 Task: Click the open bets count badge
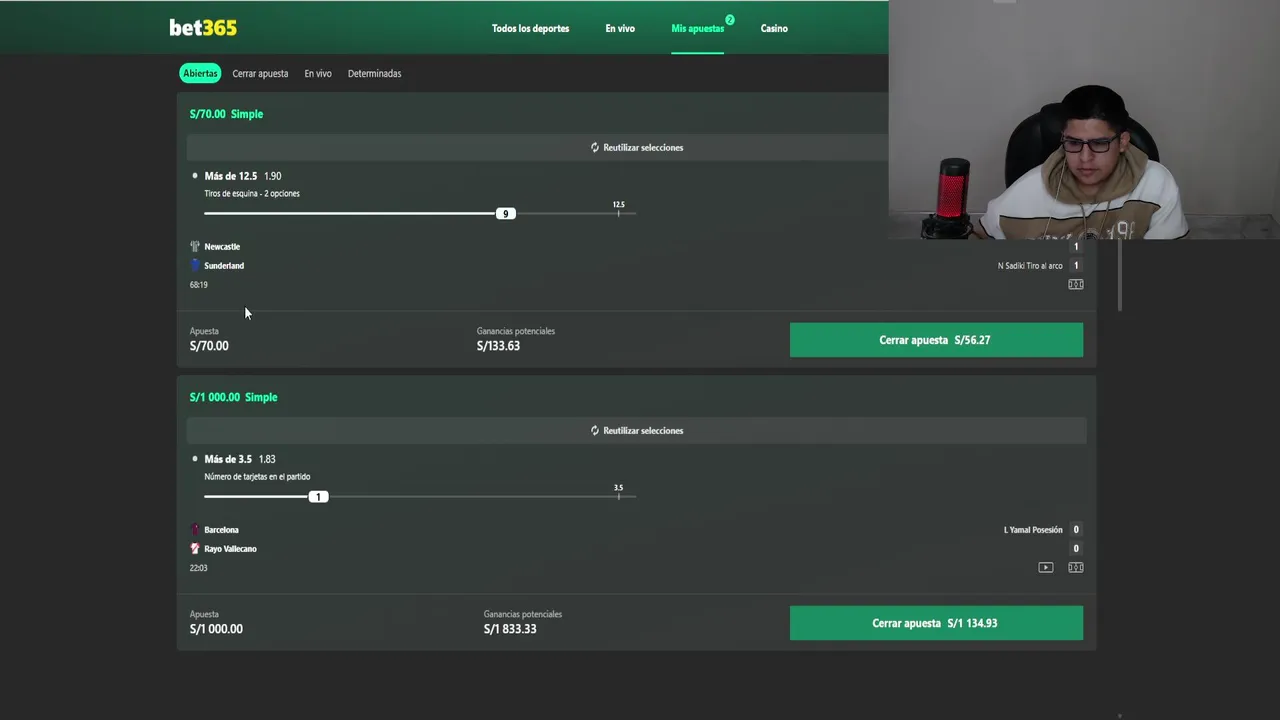point(729,20)
